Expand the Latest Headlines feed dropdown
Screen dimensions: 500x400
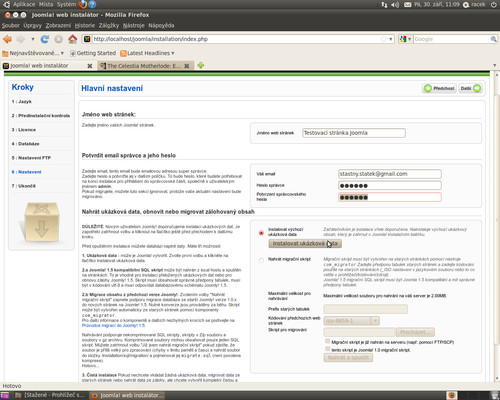(x=147, y=53)
